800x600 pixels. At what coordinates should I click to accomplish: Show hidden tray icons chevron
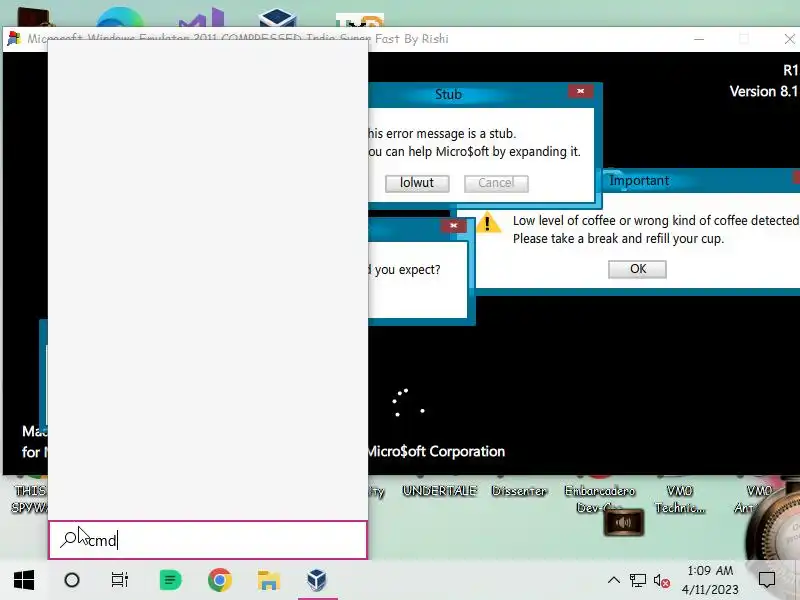click(x=614, y=580)
